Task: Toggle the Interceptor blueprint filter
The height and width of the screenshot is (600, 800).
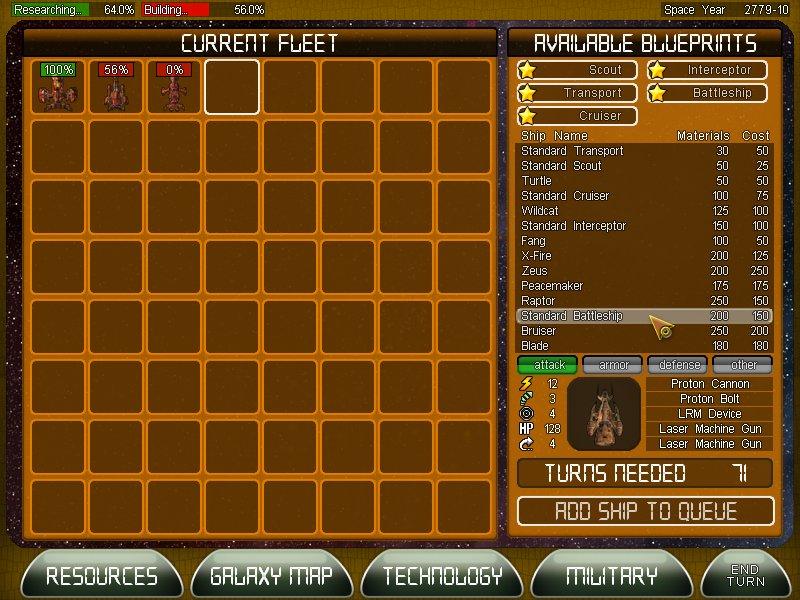Action: [707, 70]
